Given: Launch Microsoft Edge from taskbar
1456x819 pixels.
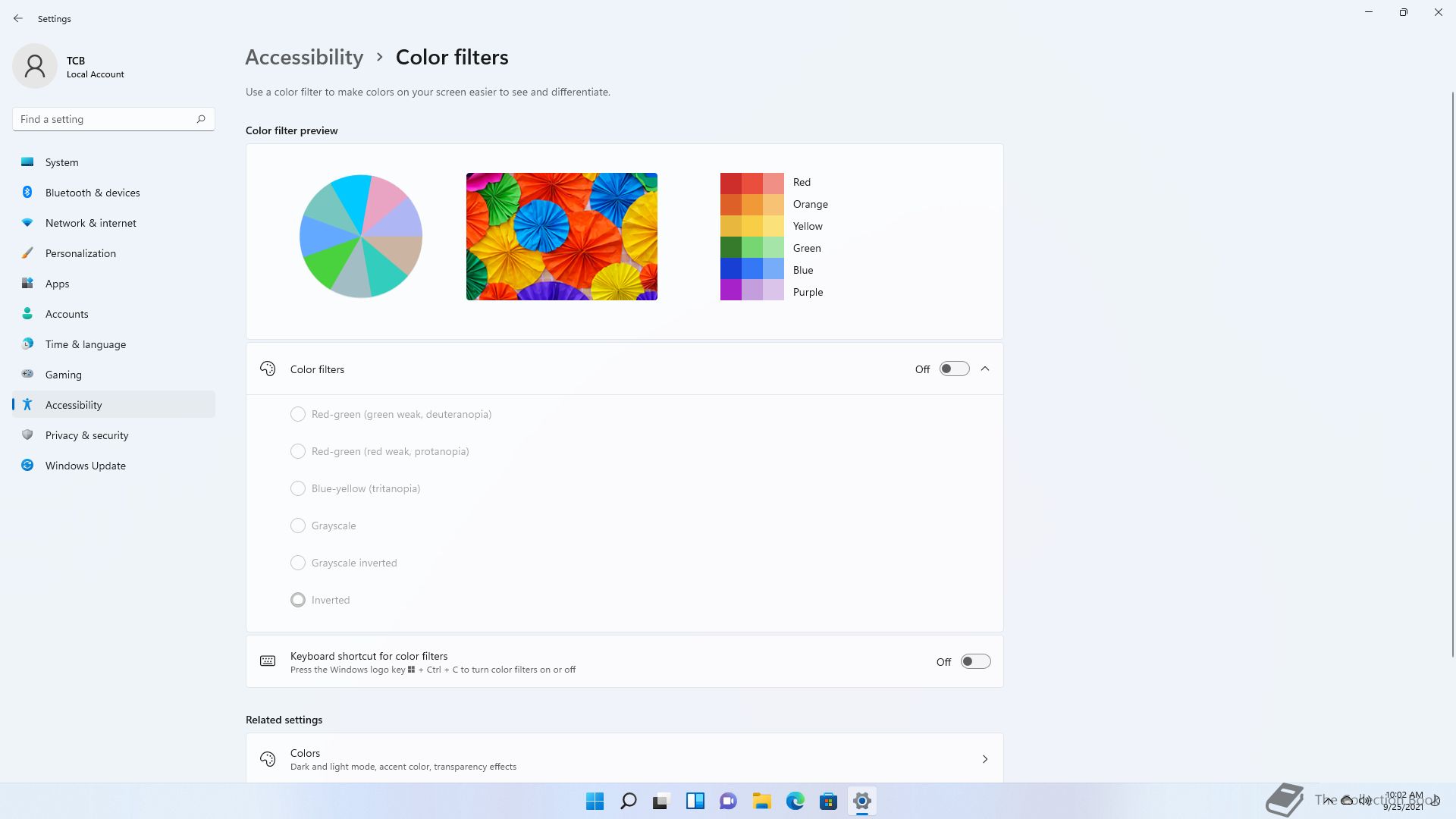Looking at the screenshot, I should pos(795,801).
